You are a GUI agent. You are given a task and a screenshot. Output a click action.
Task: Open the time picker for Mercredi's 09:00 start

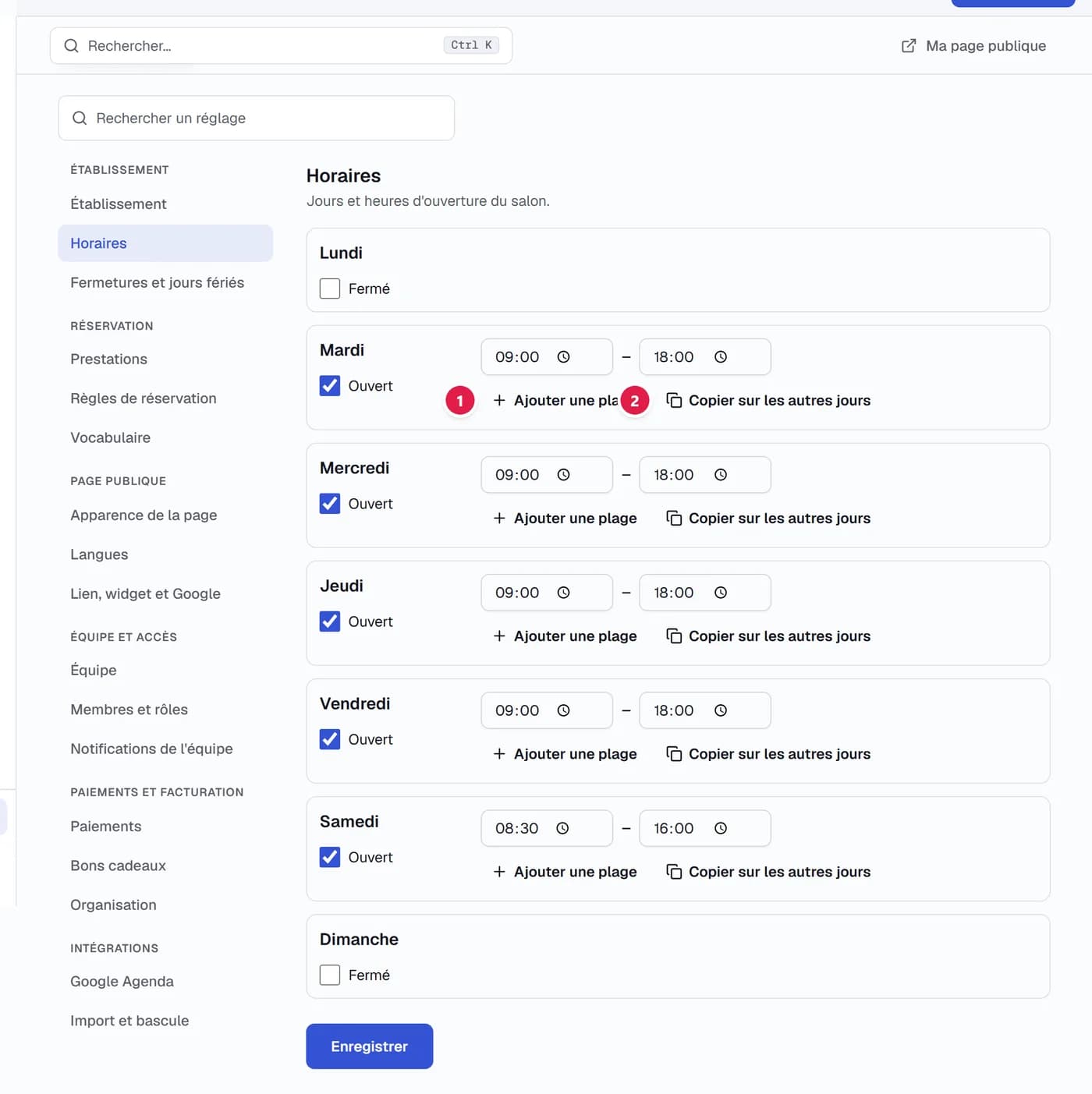(563, 475)
